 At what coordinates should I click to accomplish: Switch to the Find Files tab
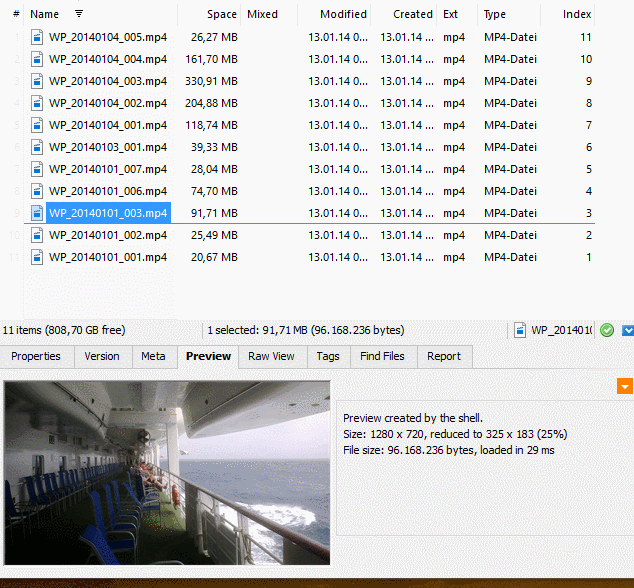pyautogui.click(x=382, y=356)
